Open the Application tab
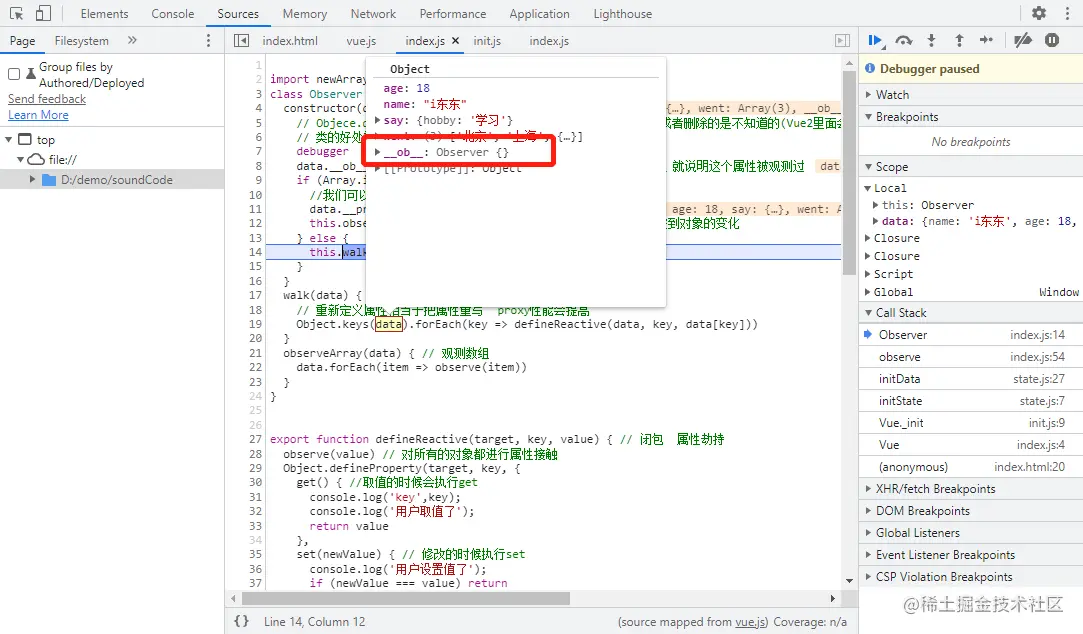This screenshot has height=634, width=1083. 539,14
